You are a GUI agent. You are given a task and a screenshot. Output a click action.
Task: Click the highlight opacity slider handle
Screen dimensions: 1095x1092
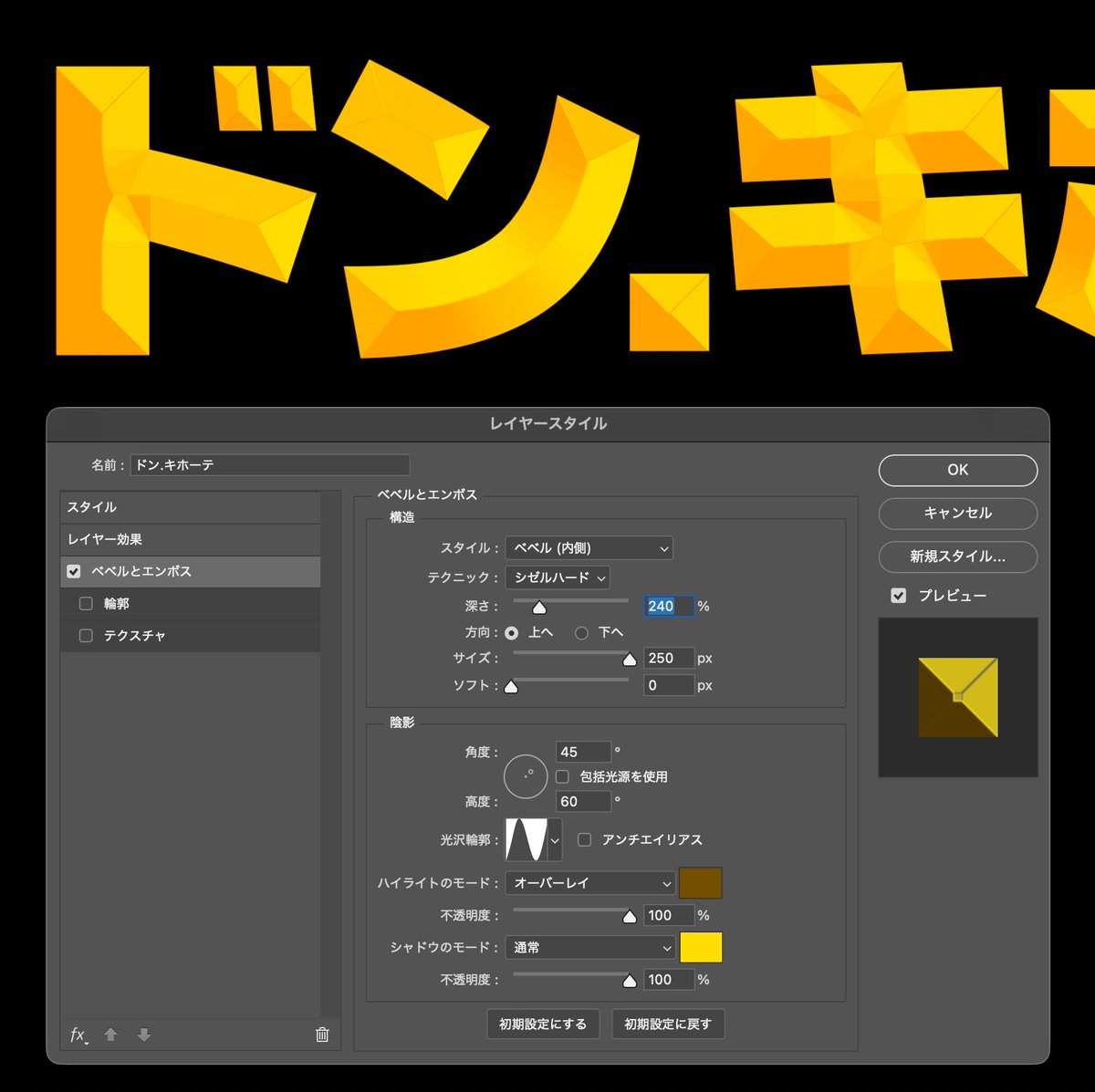629,917
